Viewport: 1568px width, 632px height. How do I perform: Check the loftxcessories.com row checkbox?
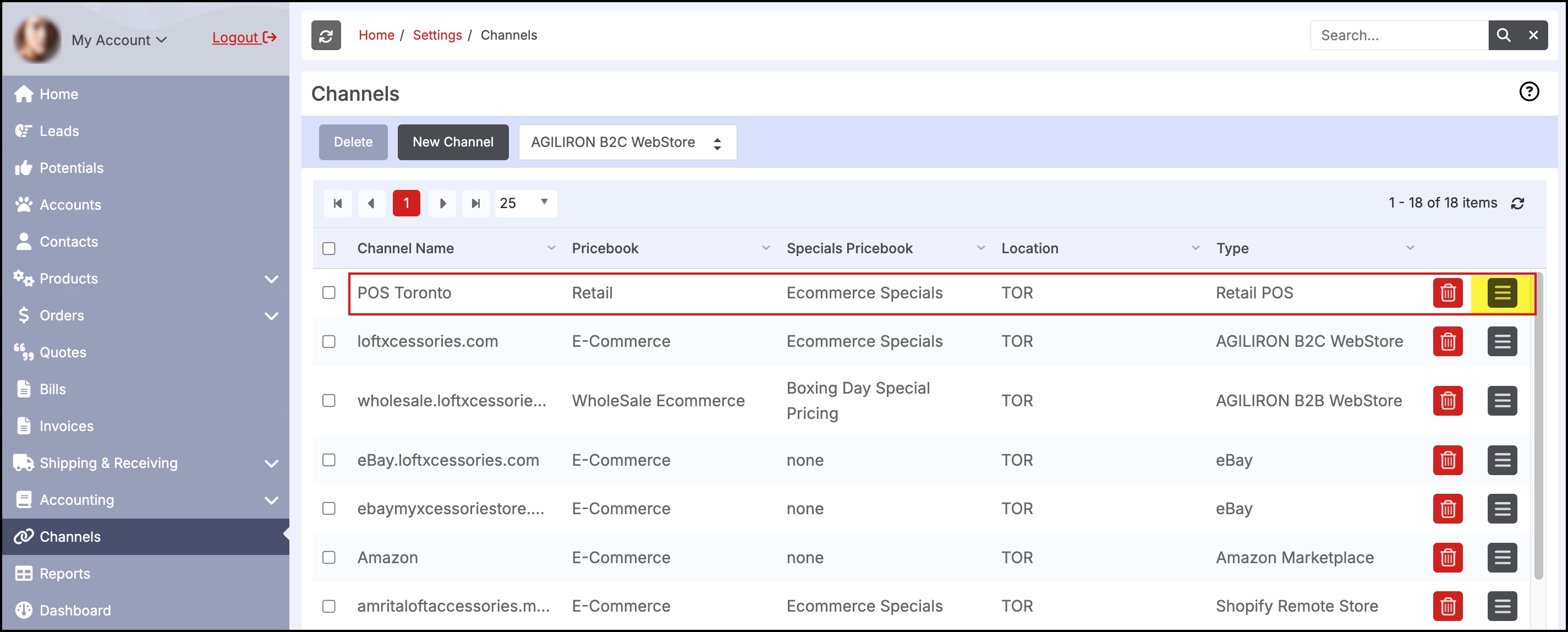328,341
